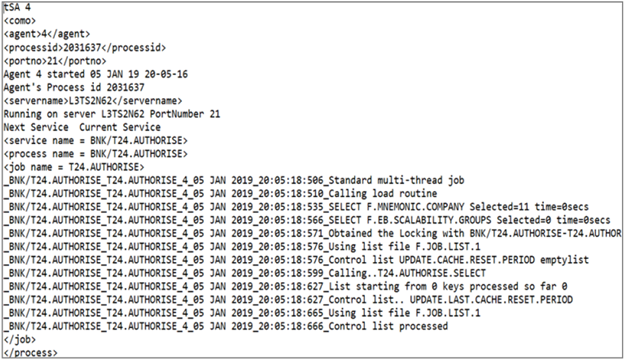Click 'SELECT F.EB.SCALABILITY.GROUPS' log entry
Viewport: 624px width, 360px height.
[x=307, y=220]
